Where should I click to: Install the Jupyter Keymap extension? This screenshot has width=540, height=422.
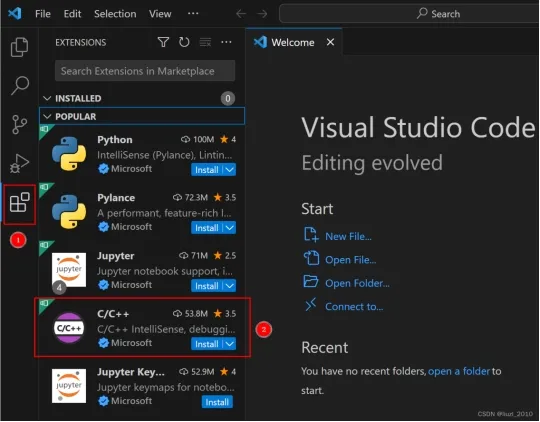pyautogui.click(x=217, y=402)
